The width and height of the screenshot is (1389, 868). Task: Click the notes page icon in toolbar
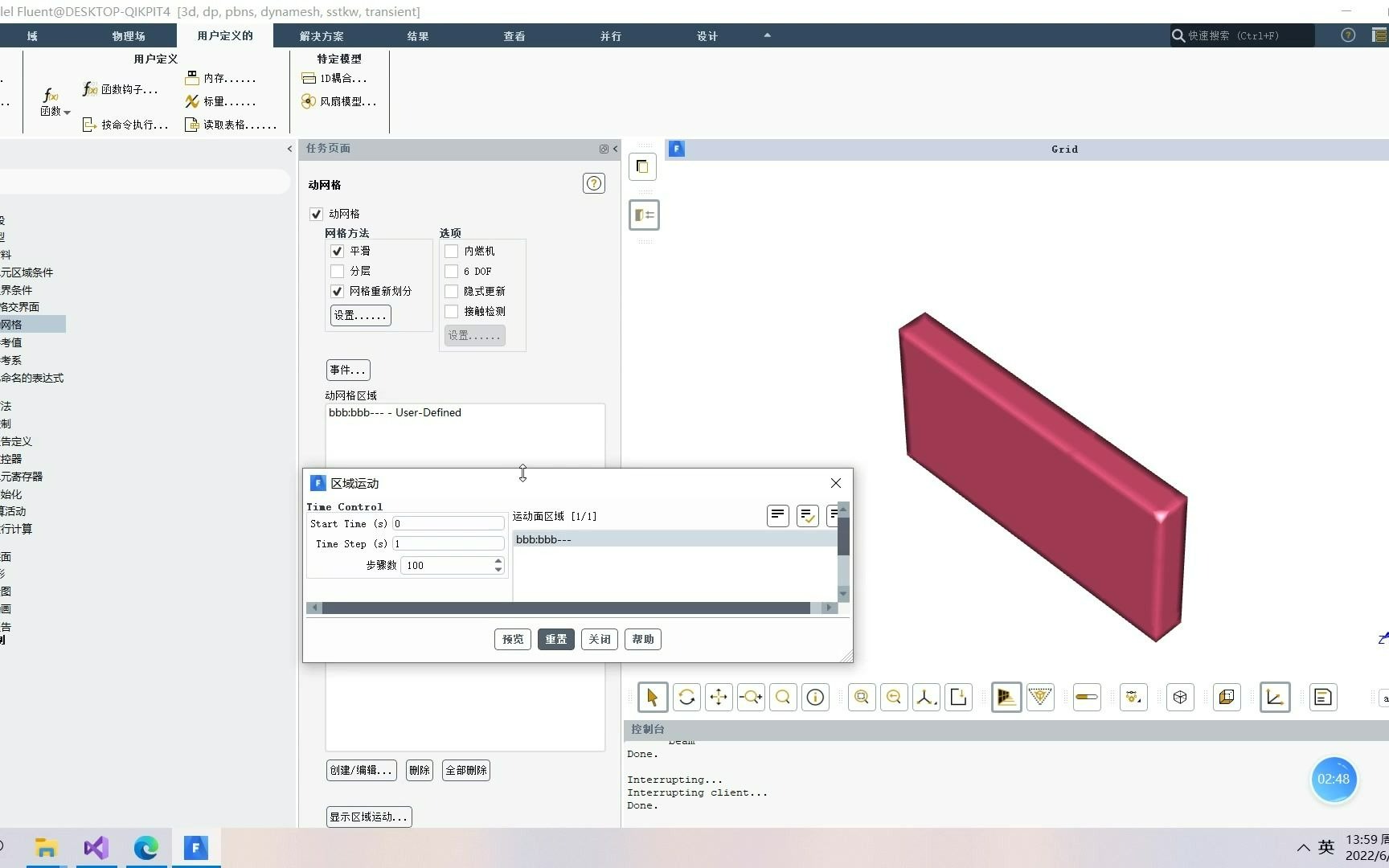point(1323,697)
